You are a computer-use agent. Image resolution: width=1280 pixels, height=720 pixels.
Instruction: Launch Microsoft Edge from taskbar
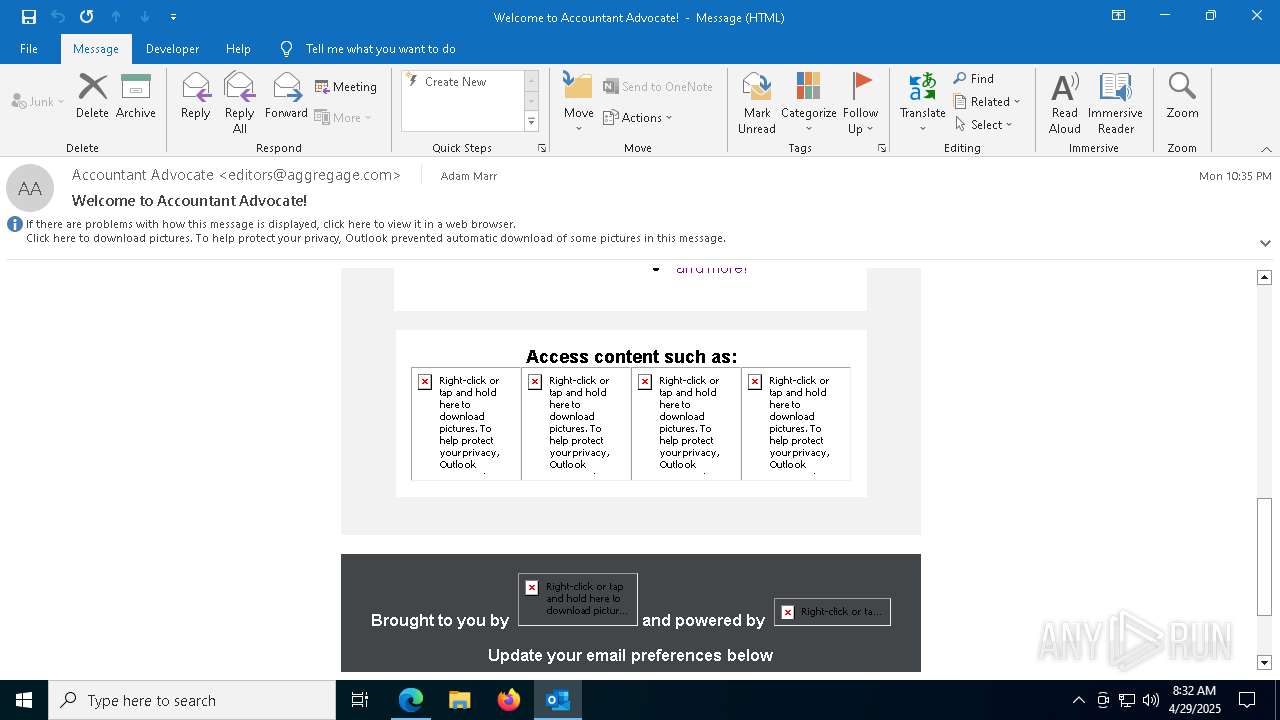[411, 700]
